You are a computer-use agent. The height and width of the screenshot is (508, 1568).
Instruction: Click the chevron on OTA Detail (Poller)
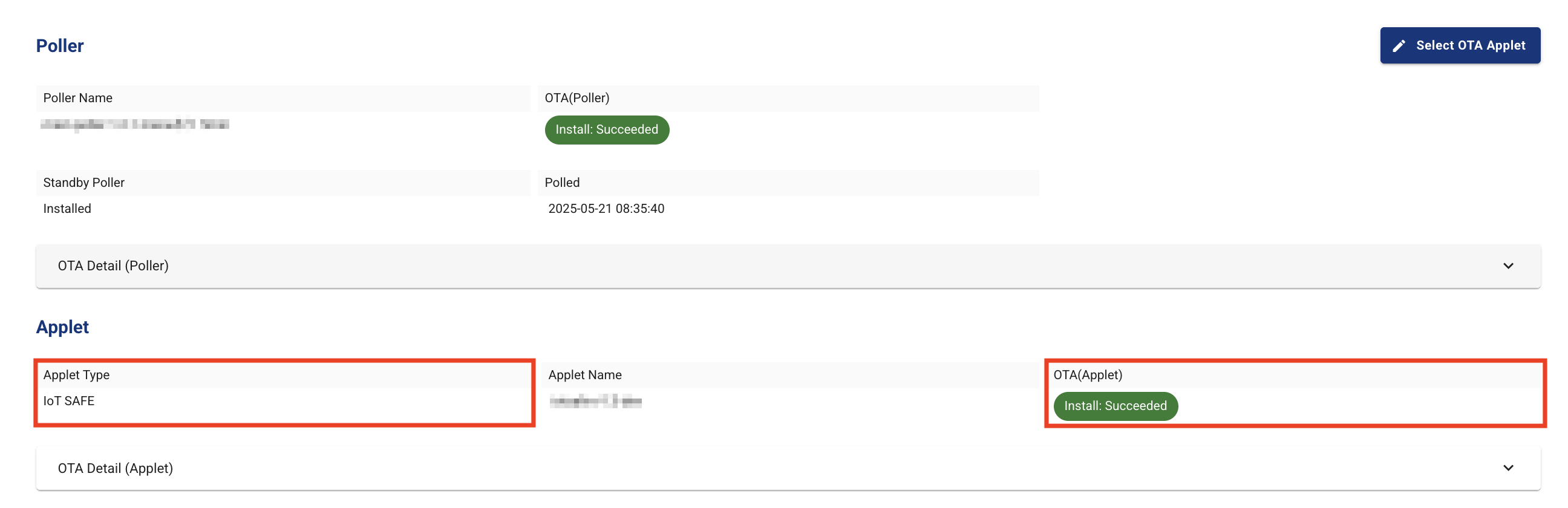(1508, 266)
